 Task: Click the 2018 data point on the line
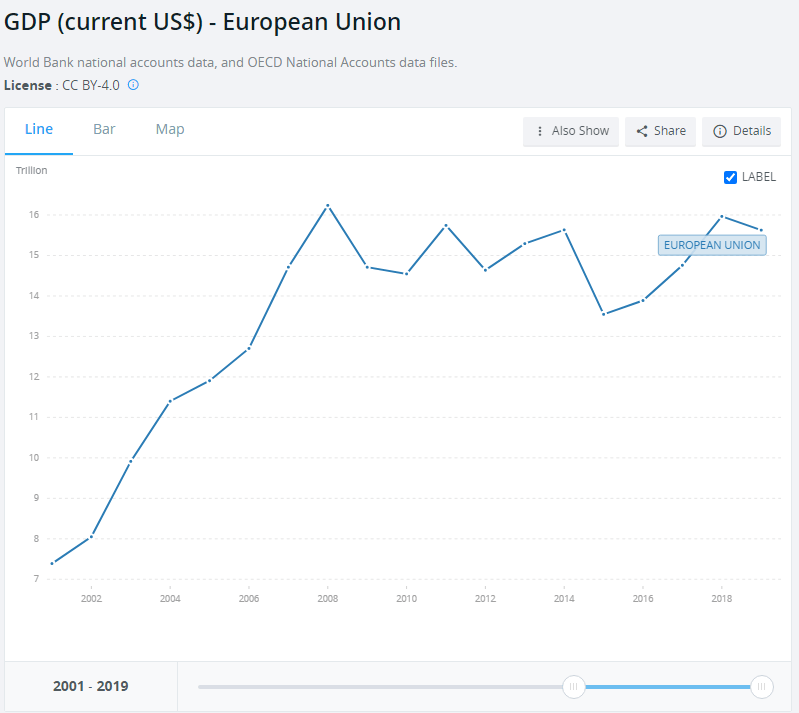click(x=722, y=217)
